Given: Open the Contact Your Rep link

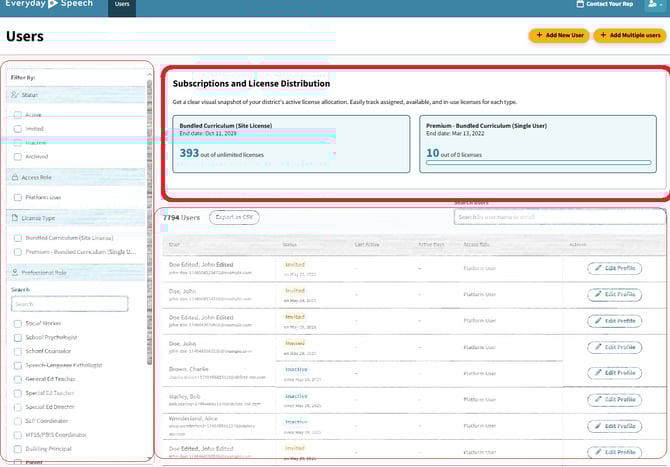Looking at the screenshot, I should pyautogui.click(x=605, y=4).
